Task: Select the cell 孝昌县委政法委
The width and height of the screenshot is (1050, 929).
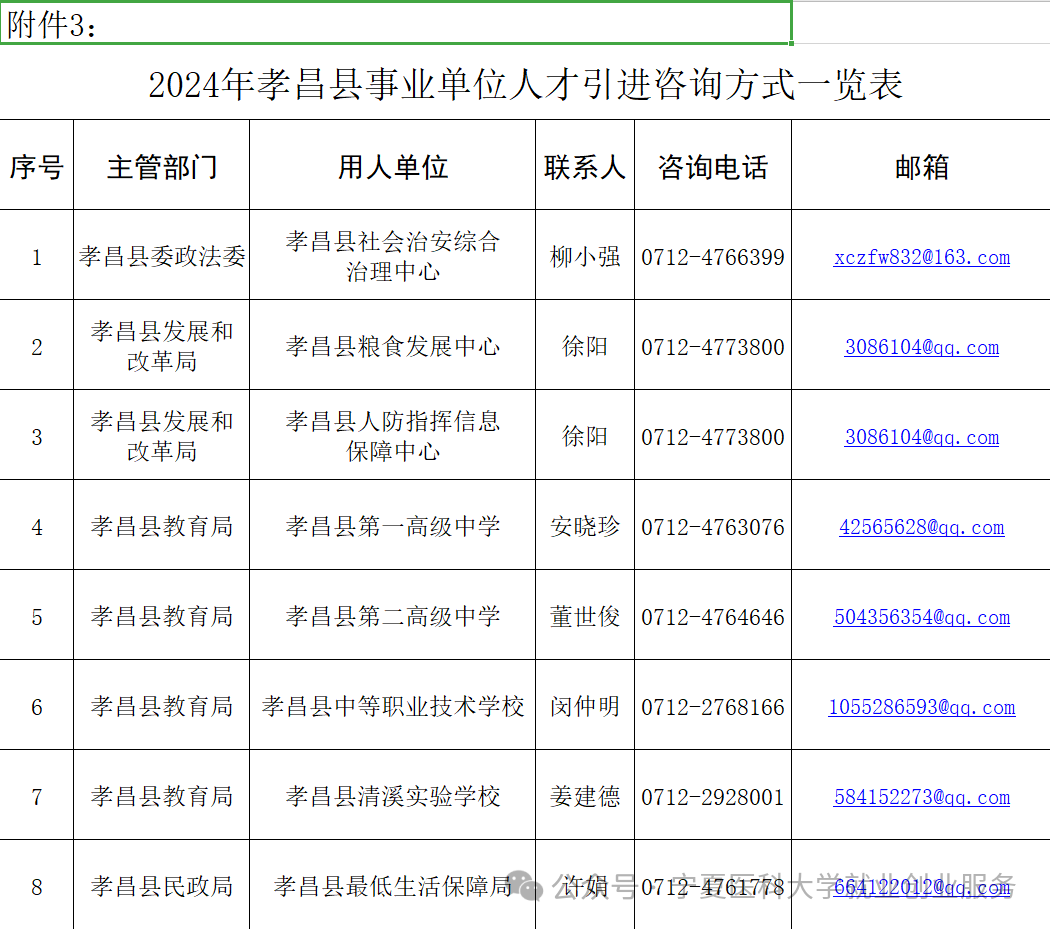Action: (x=161, y=255)
